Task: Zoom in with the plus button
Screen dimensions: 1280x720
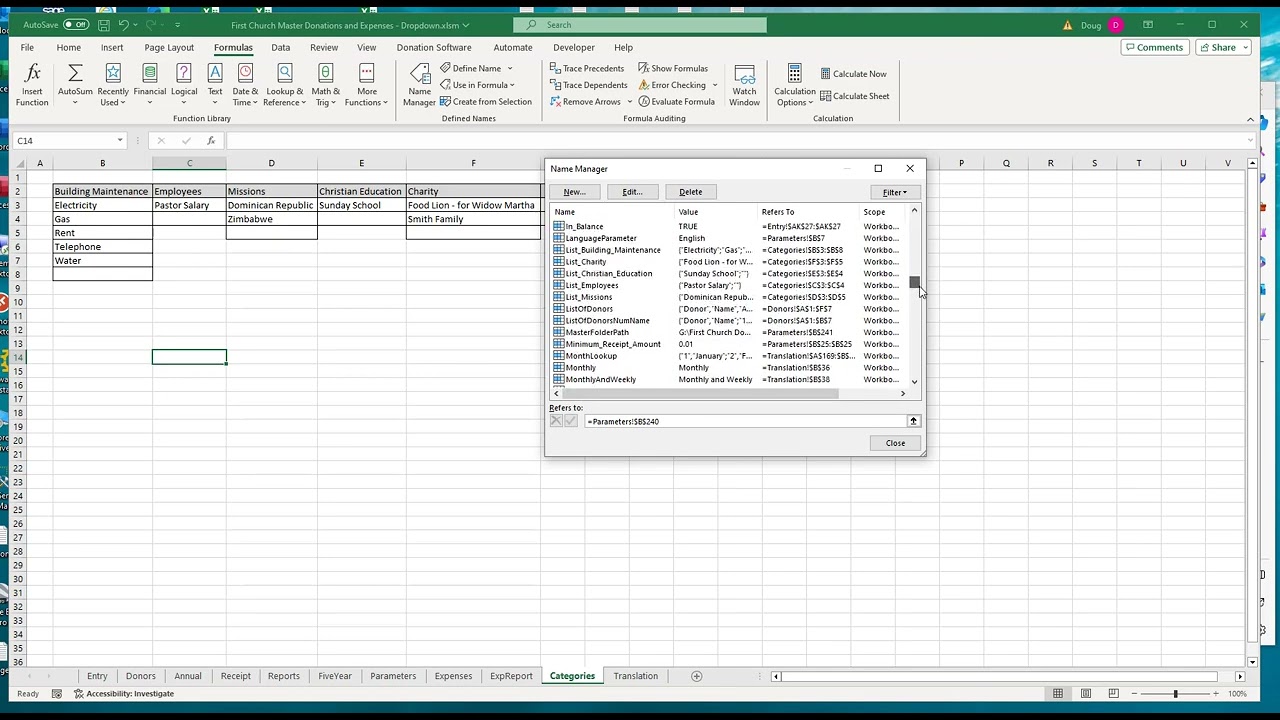Action: [x=1217, y=693]
